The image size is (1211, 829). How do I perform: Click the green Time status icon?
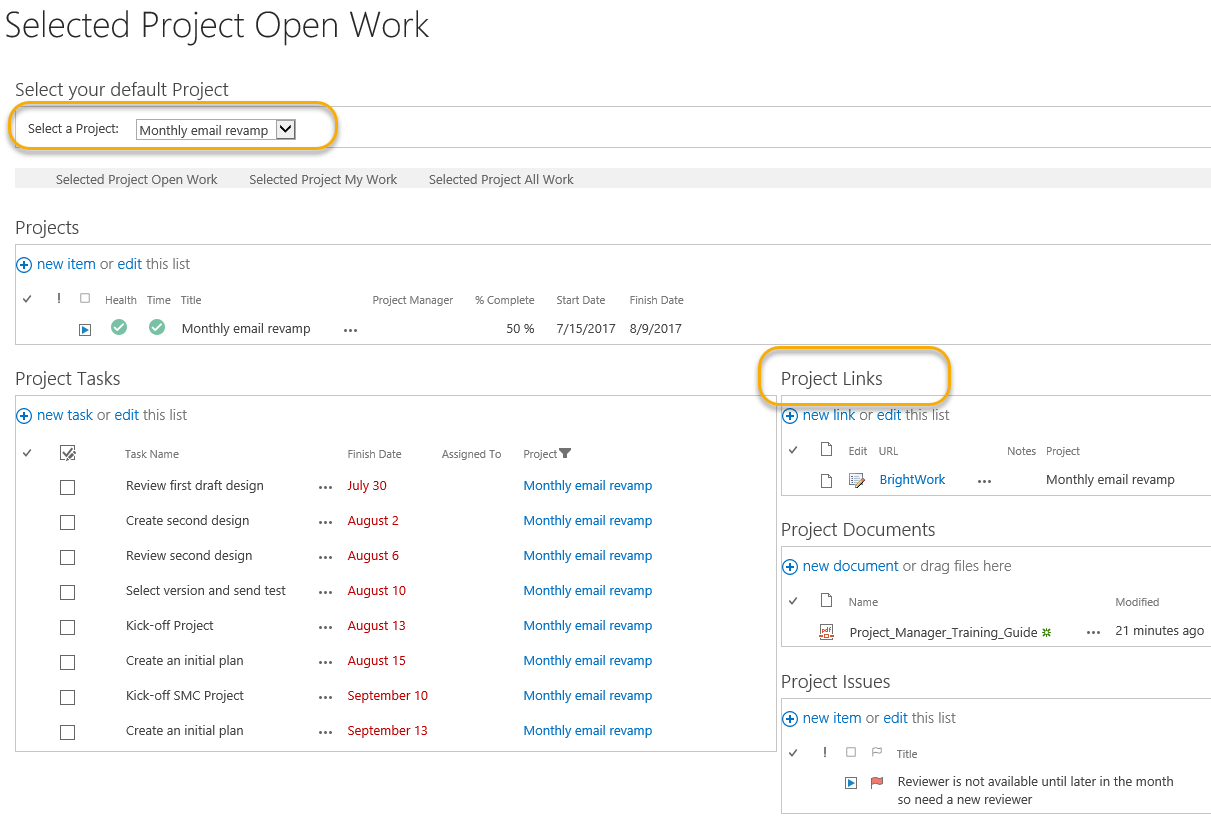[157, 327]
